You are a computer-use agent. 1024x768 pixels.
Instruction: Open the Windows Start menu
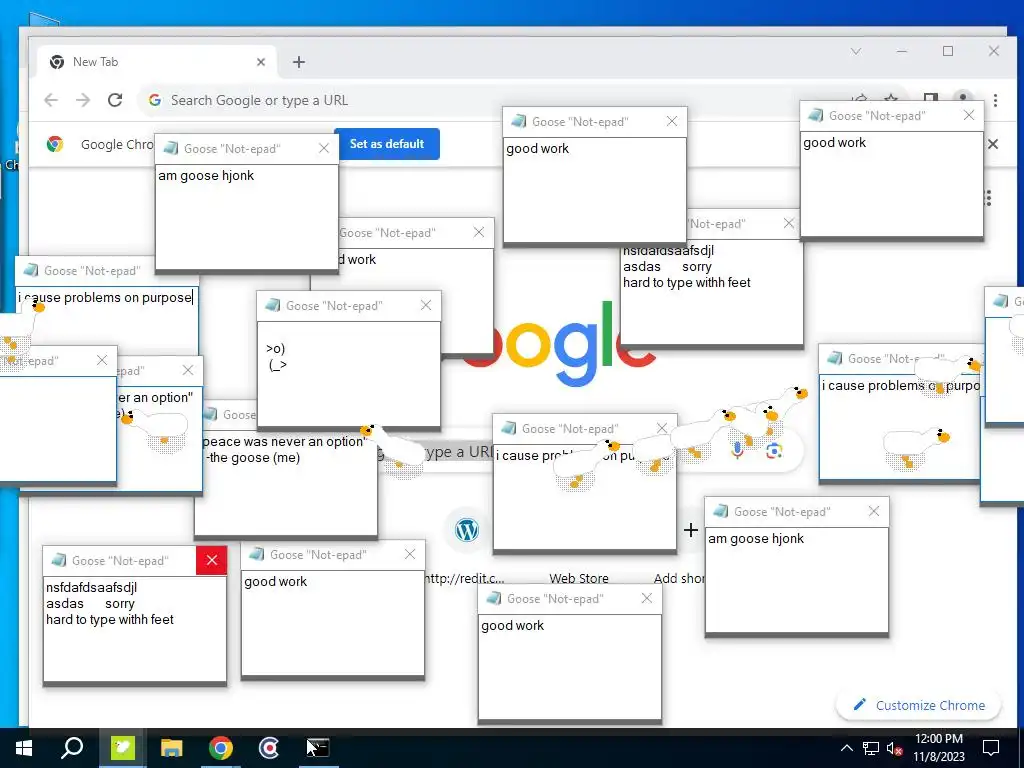tap(24, 748)
